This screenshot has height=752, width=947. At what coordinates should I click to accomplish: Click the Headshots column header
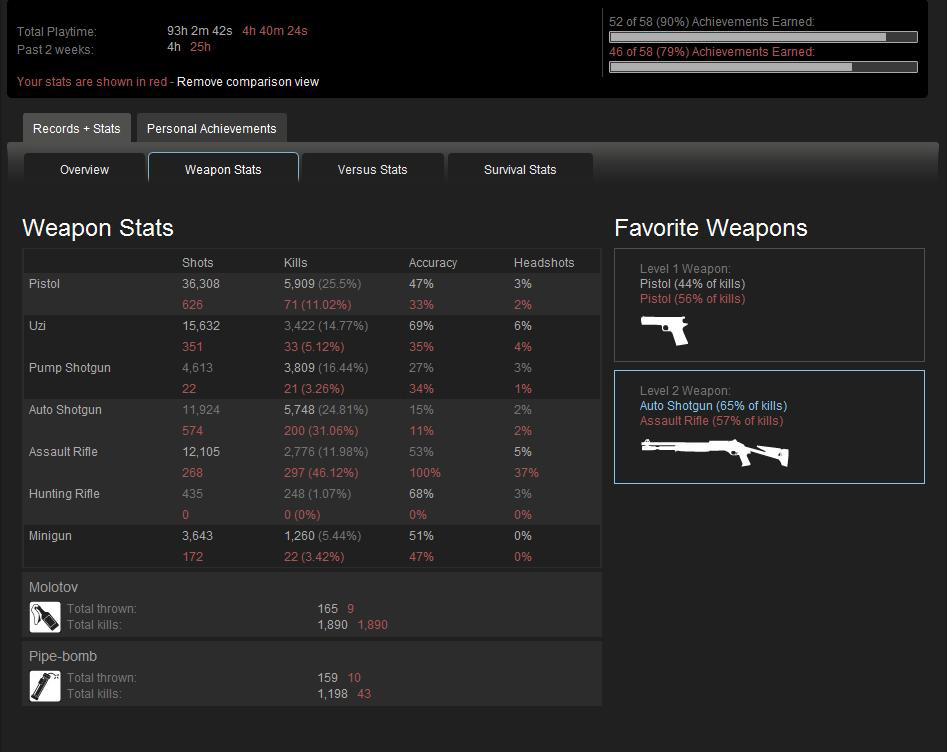[544, 262]
